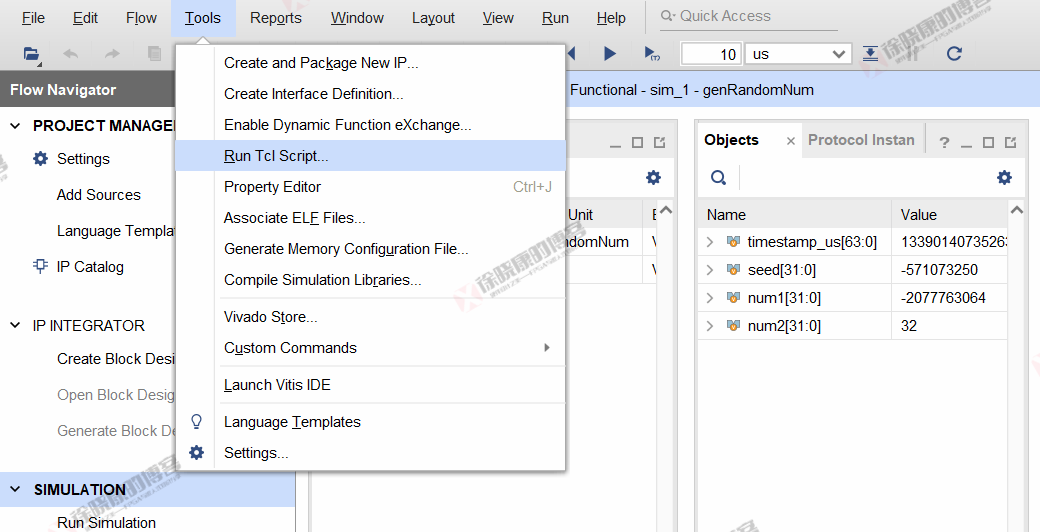Click Add Sources in Flow Navigator

pos(98,195)
